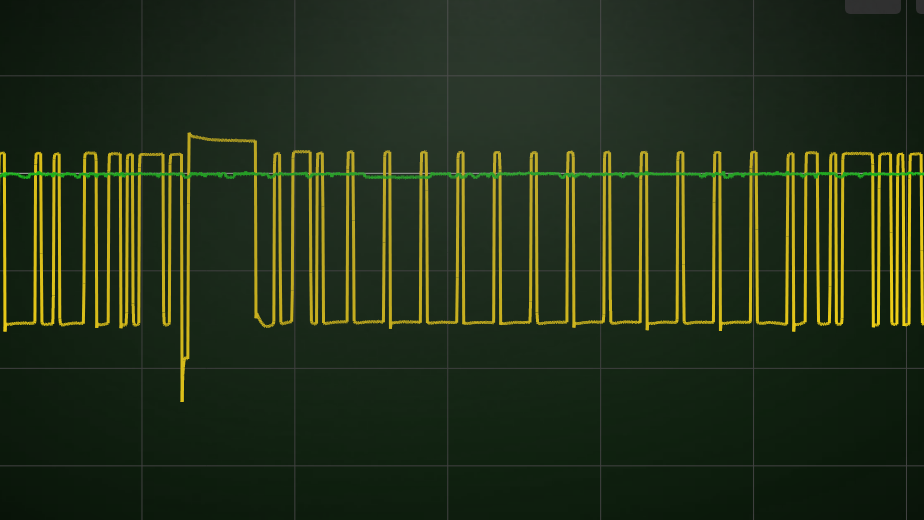The width and height of the screenshot is (924, 520).
Task: Click the topmost horizontal grid line
Action: click(x=462, y=75)
